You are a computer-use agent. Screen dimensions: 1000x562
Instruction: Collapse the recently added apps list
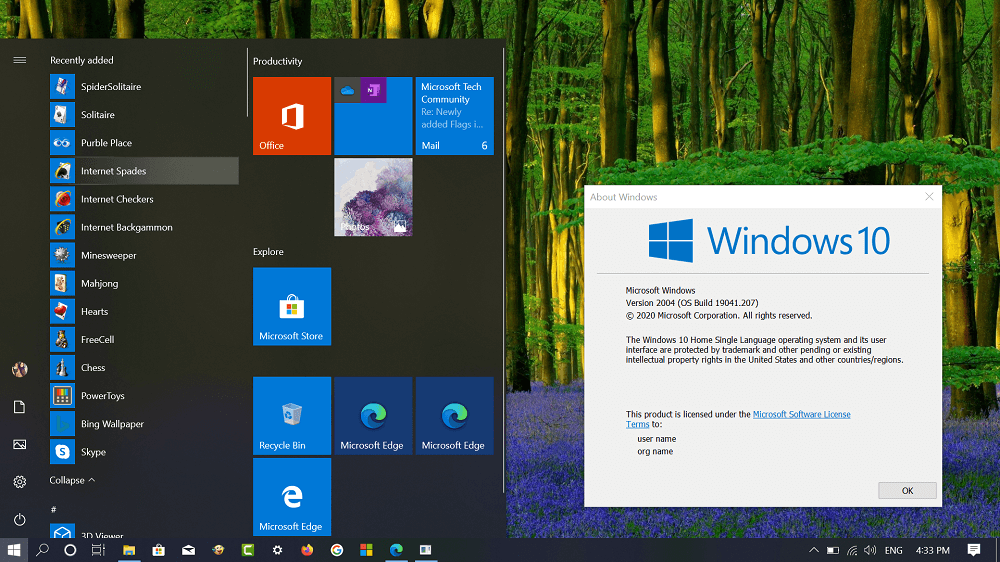pos(72,480)
